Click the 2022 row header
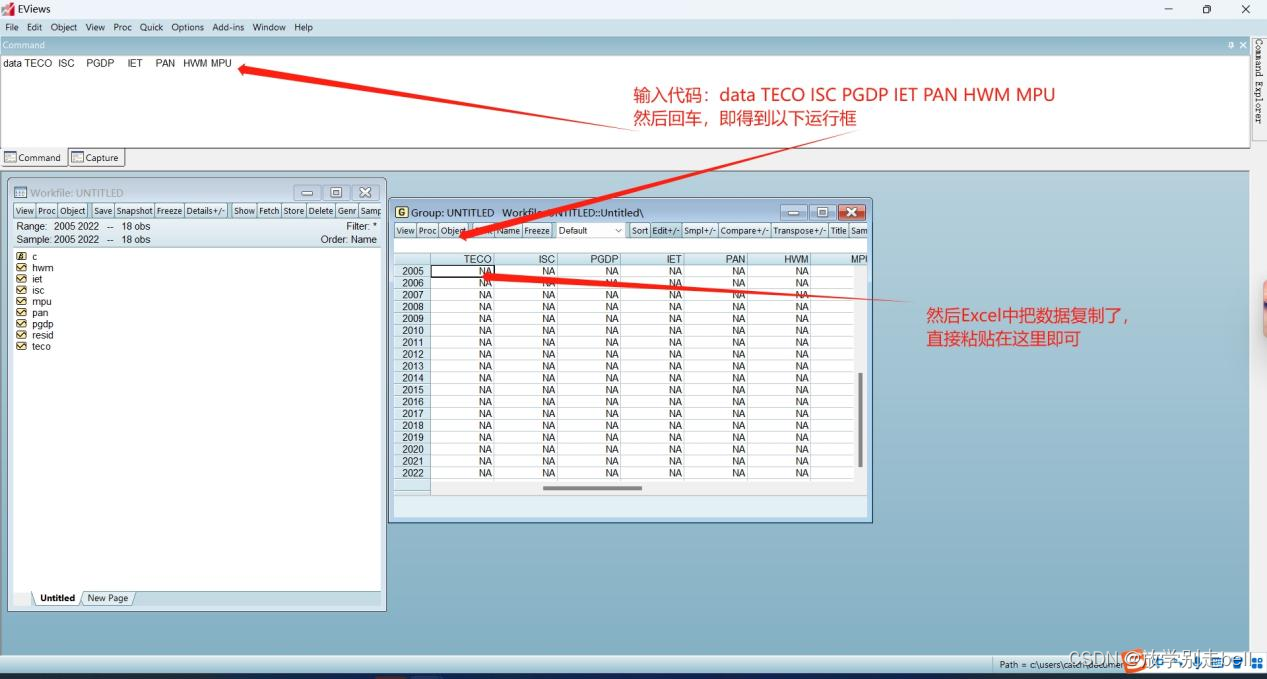The image size is (1267, 679). click(x=412, y=473)
